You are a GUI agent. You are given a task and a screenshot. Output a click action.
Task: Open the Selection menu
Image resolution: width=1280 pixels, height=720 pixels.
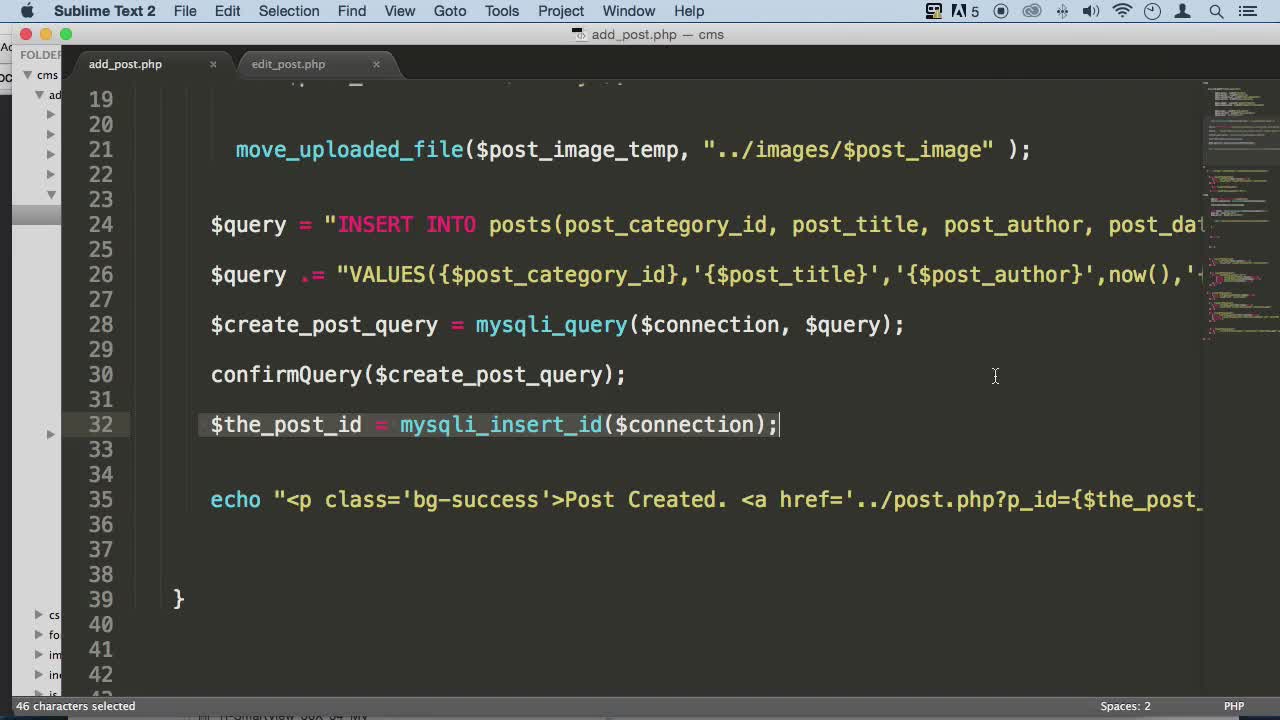pos(289,11)
